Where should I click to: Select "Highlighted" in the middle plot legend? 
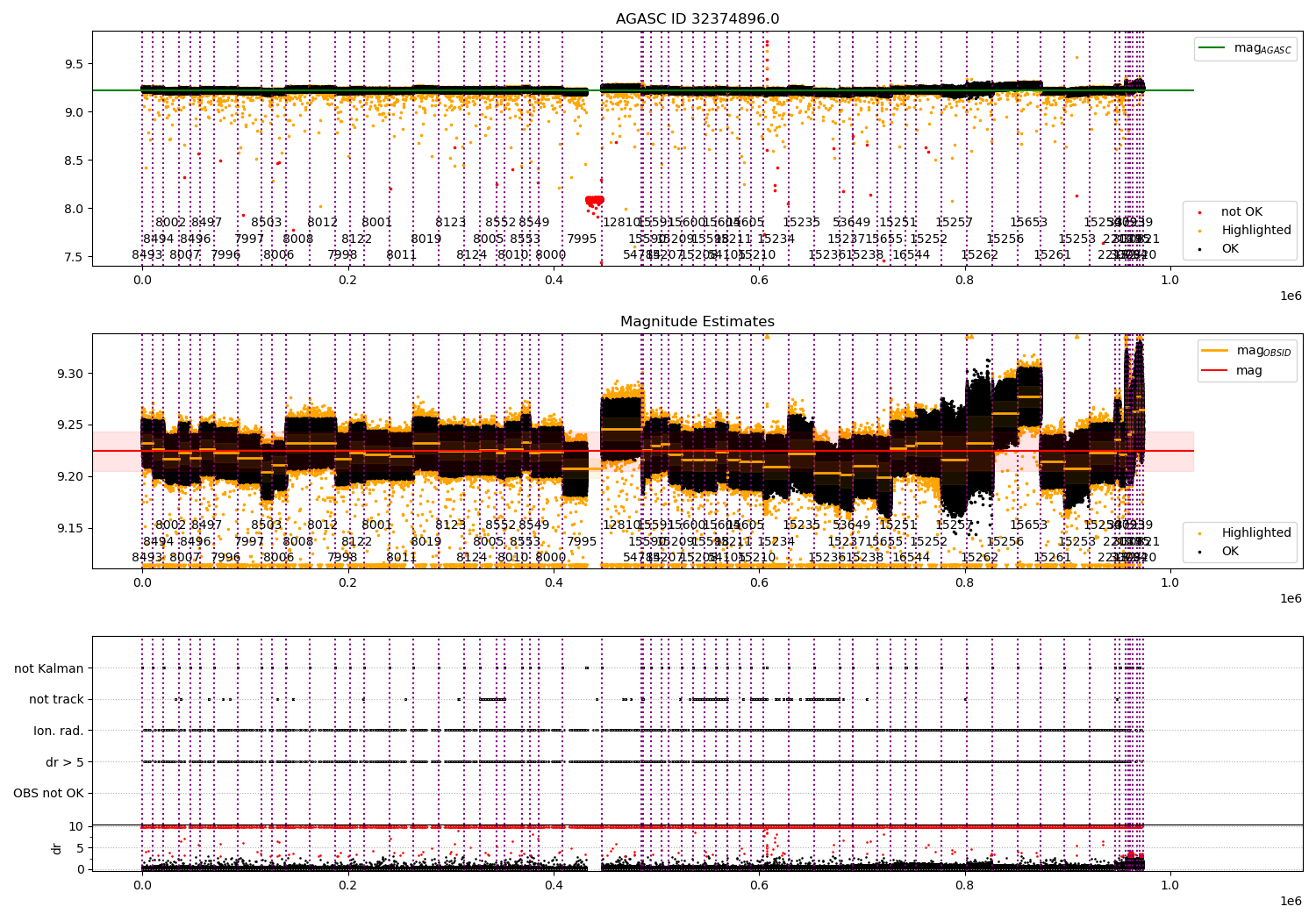[x=1246, y=532]
